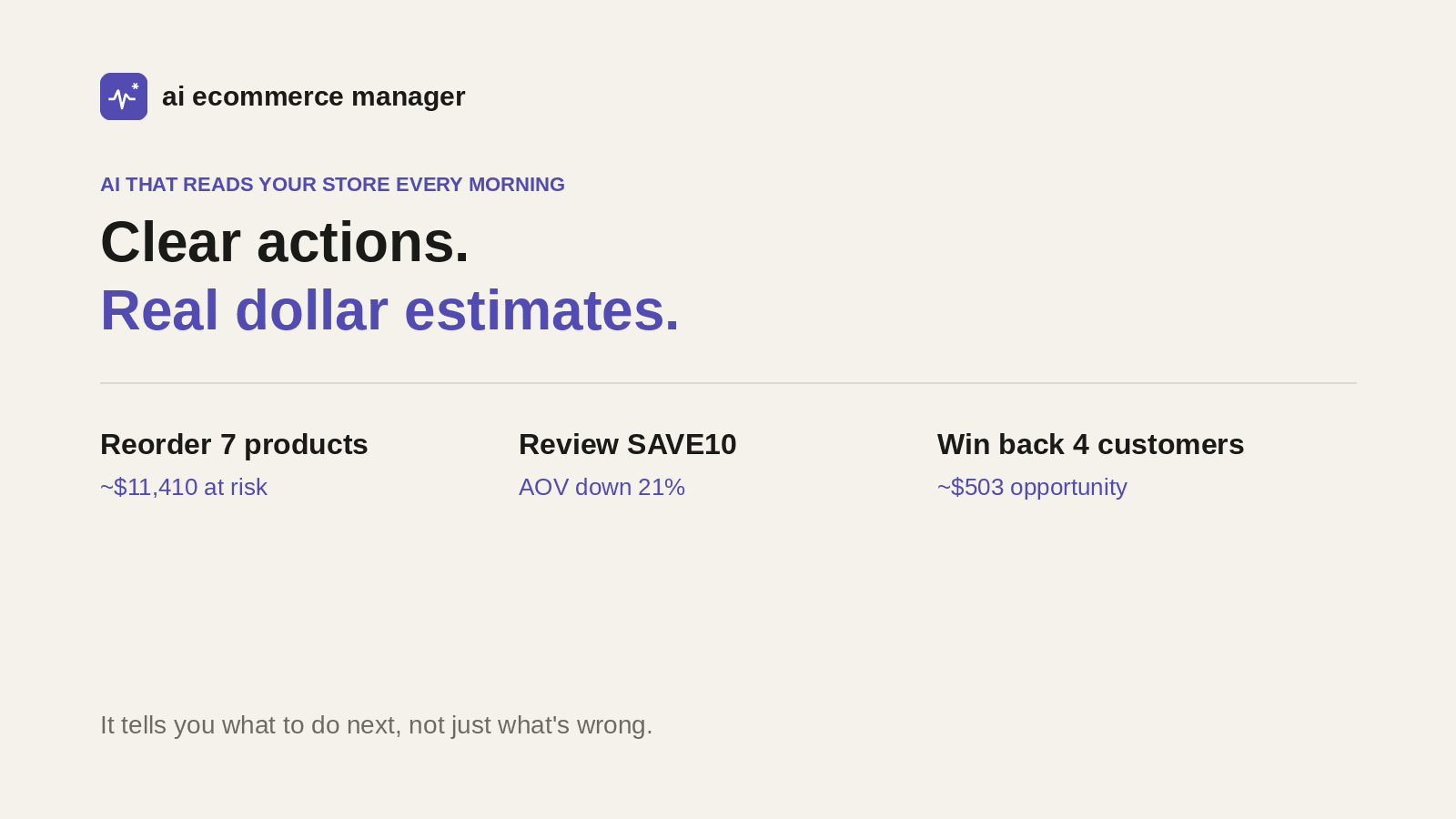Click the purple pulse logo icon
The image size is (1456, 819).
click(x=124, y=96)
